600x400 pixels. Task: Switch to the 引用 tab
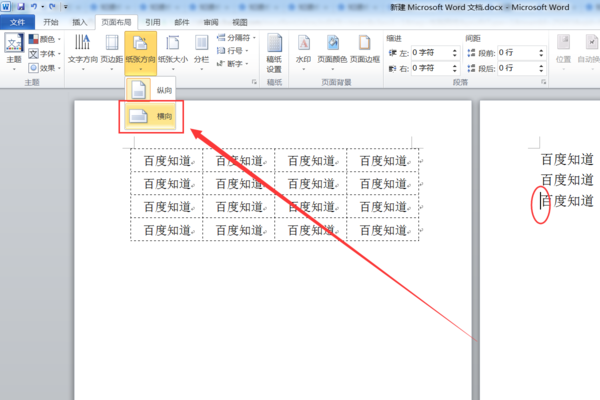click(x=153, y=22)
